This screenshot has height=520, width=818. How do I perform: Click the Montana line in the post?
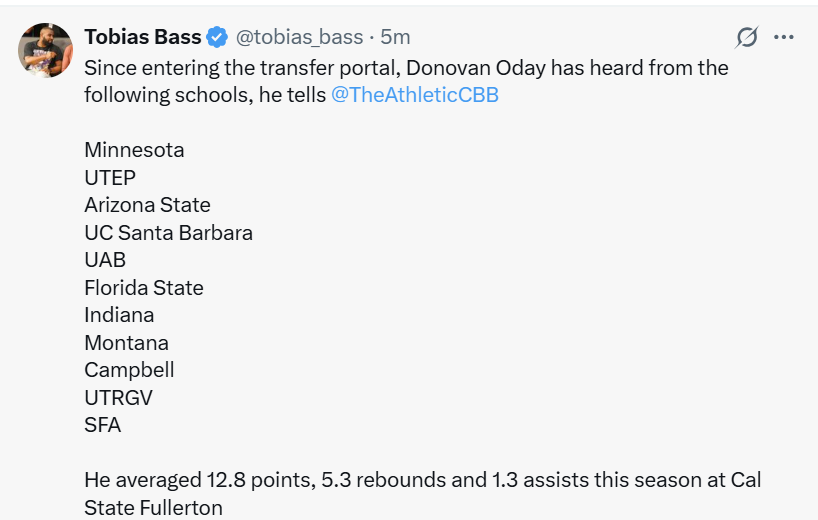click(126, 342)
